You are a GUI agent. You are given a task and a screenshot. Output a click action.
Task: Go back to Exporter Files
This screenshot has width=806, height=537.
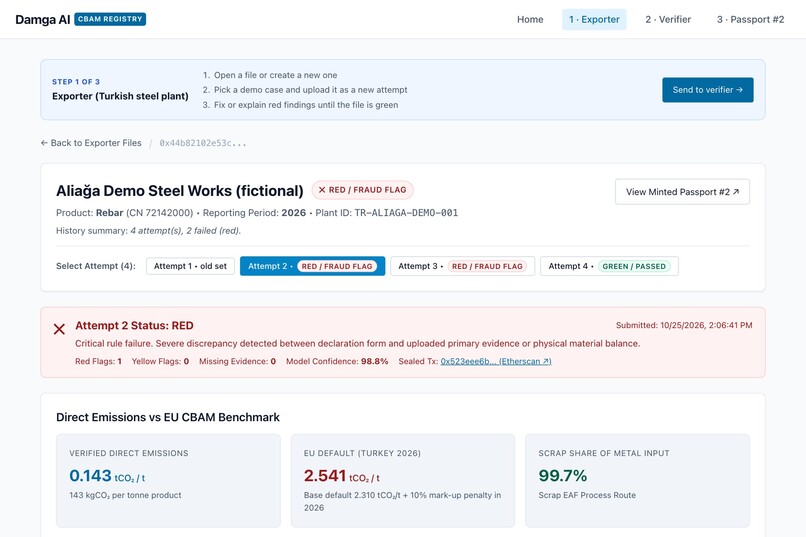click(91, 143)
